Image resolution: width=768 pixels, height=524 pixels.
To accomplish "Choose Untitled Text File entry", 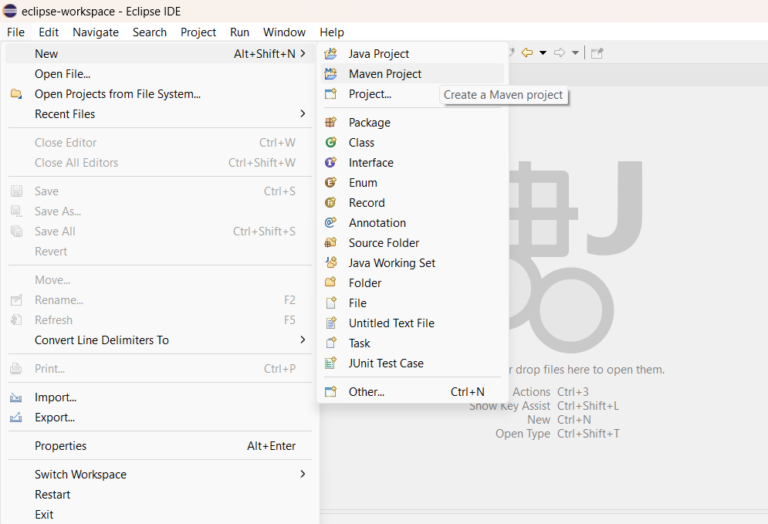I will point(412,323).
